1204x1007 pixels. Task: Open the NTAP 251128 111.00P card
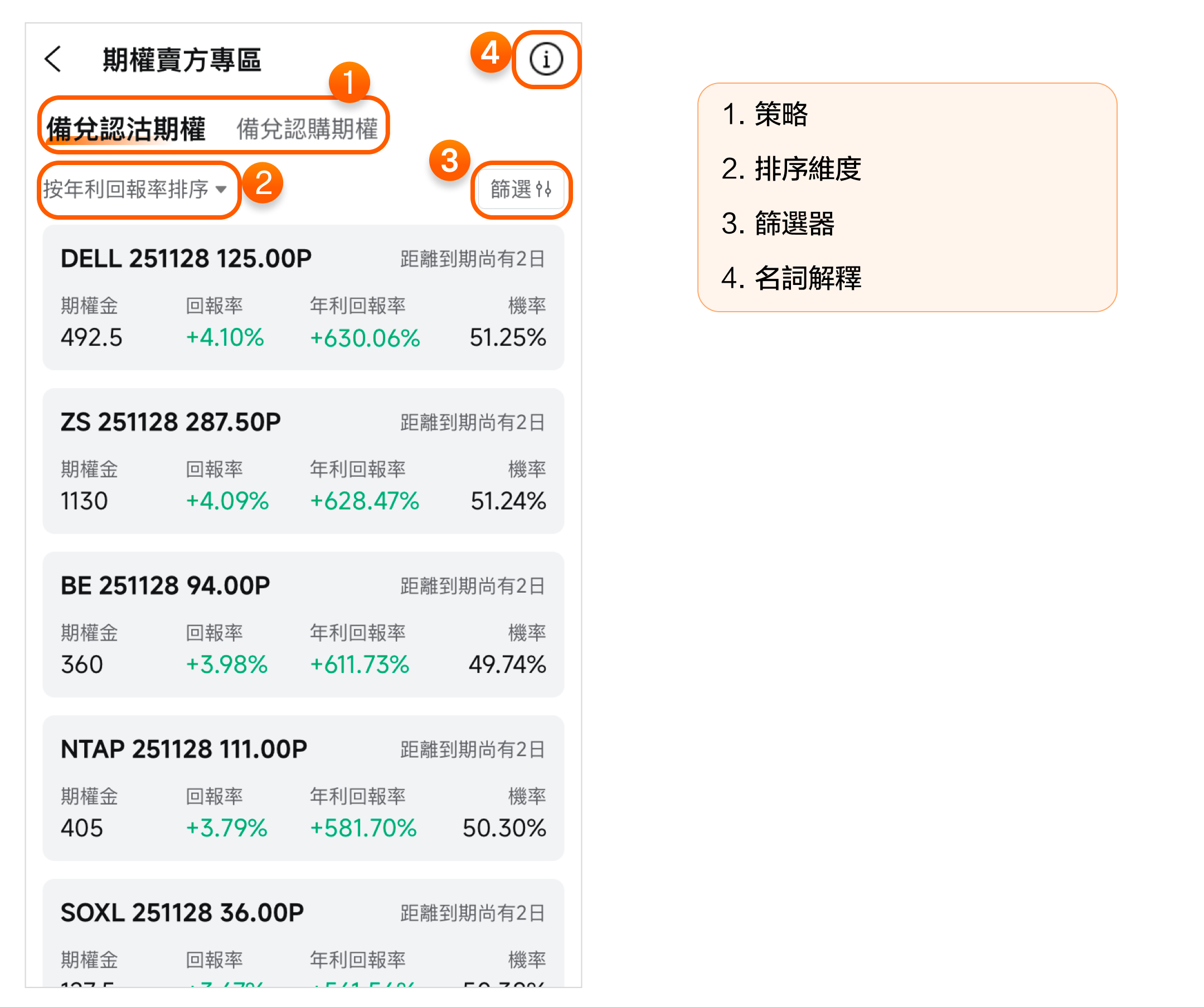184,749
